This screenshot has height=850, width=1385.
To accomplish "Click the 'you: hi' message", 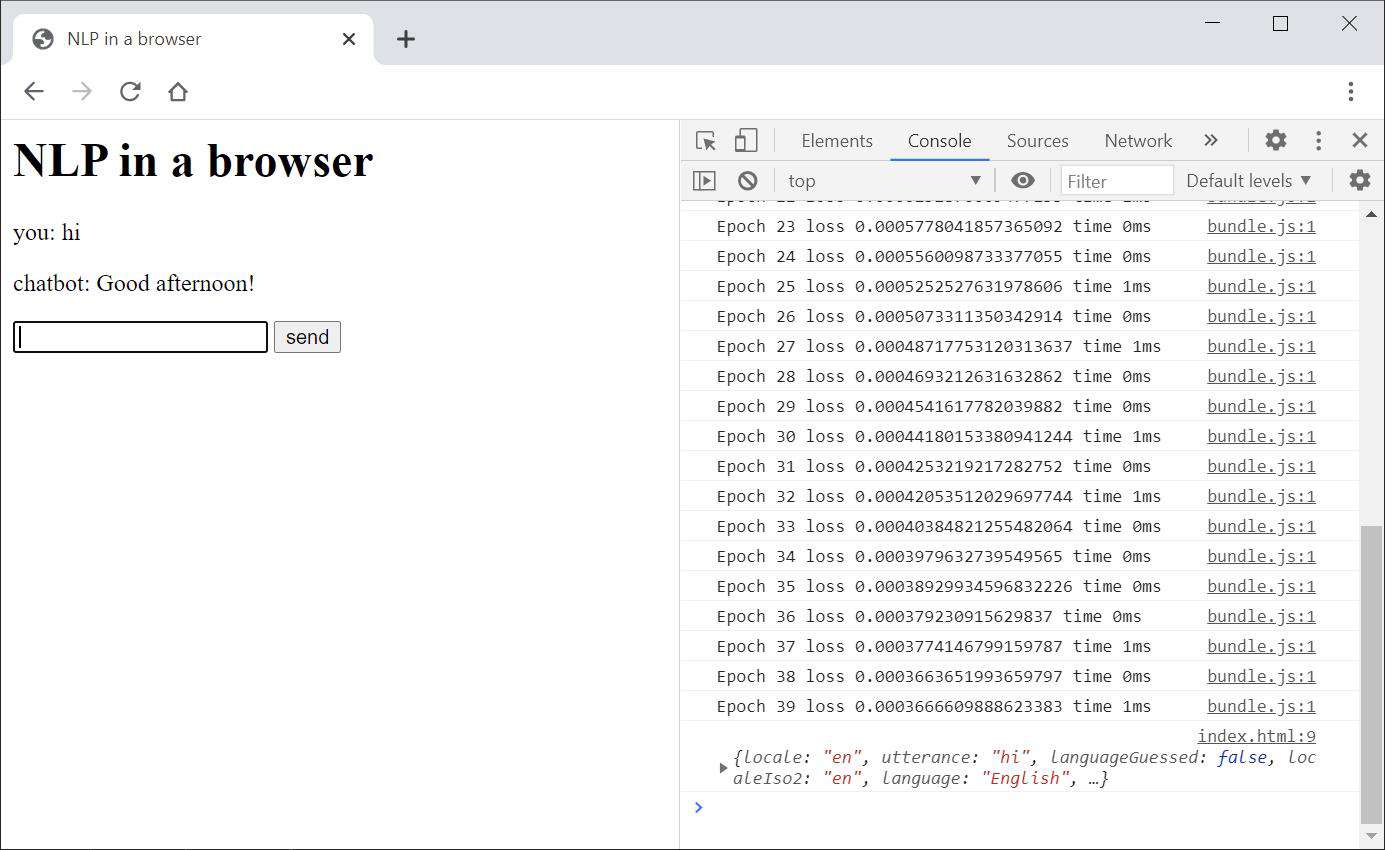I will coord(47,233).
